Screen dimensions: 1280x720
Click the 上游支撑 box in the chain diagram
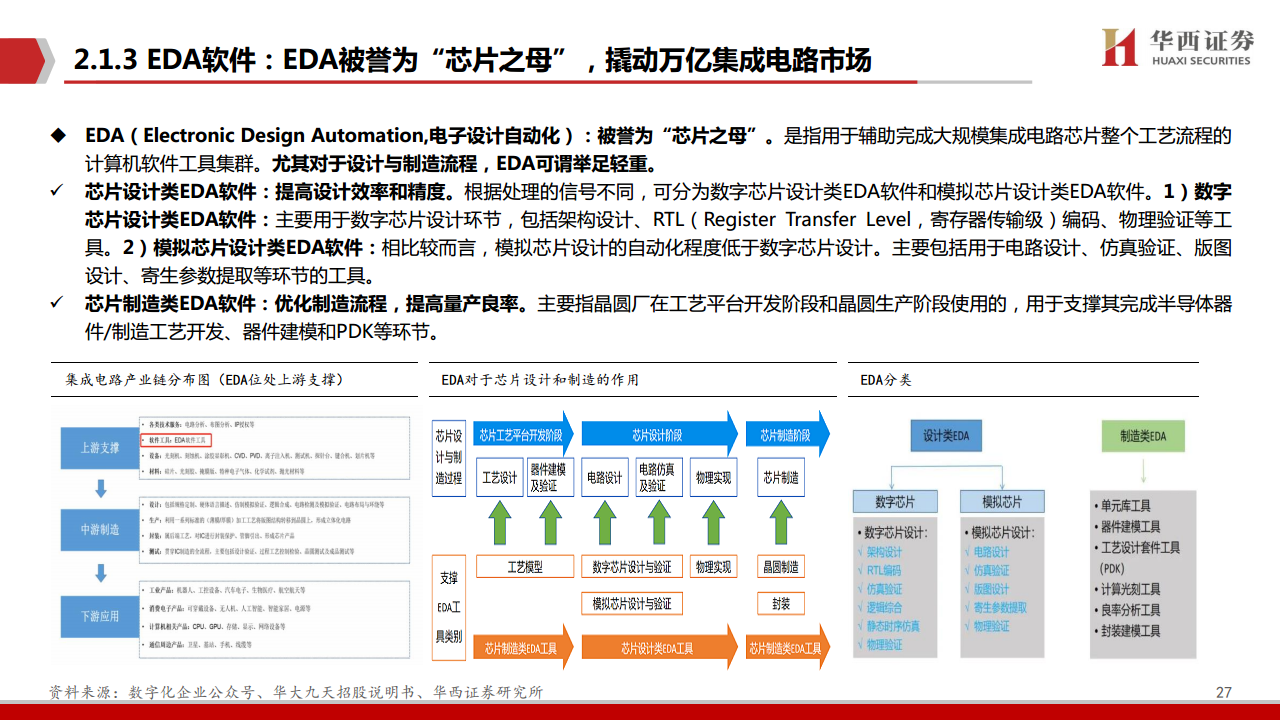click(x=100, y=448)
